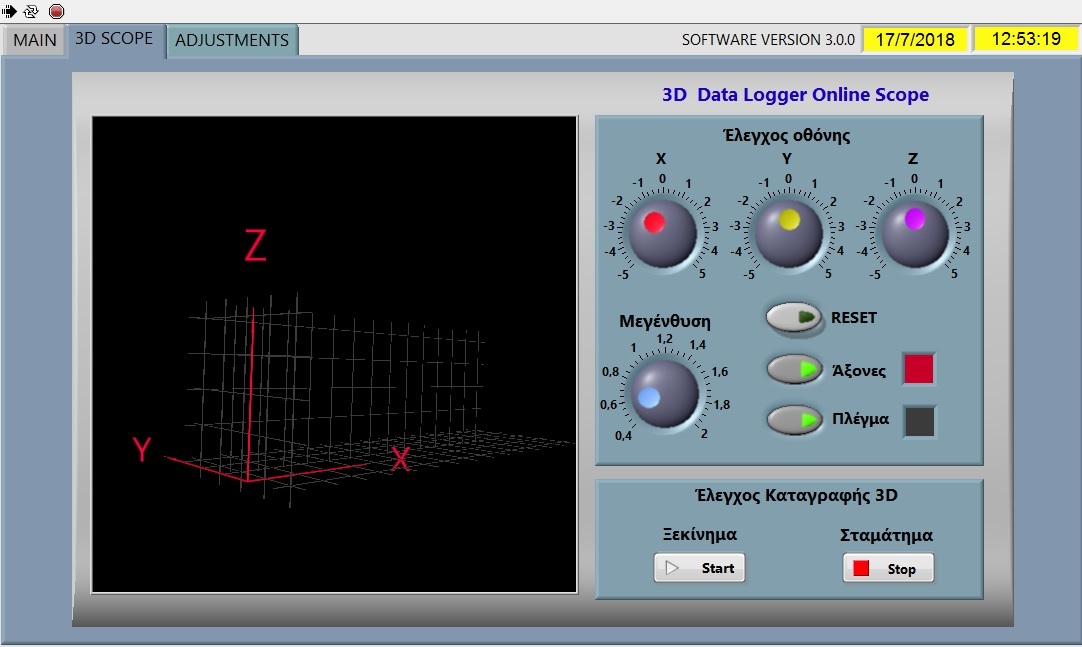The image size is (1082, 647).
Task: Click the Μεγένθυση label
Action: click(x=665, y=321)
